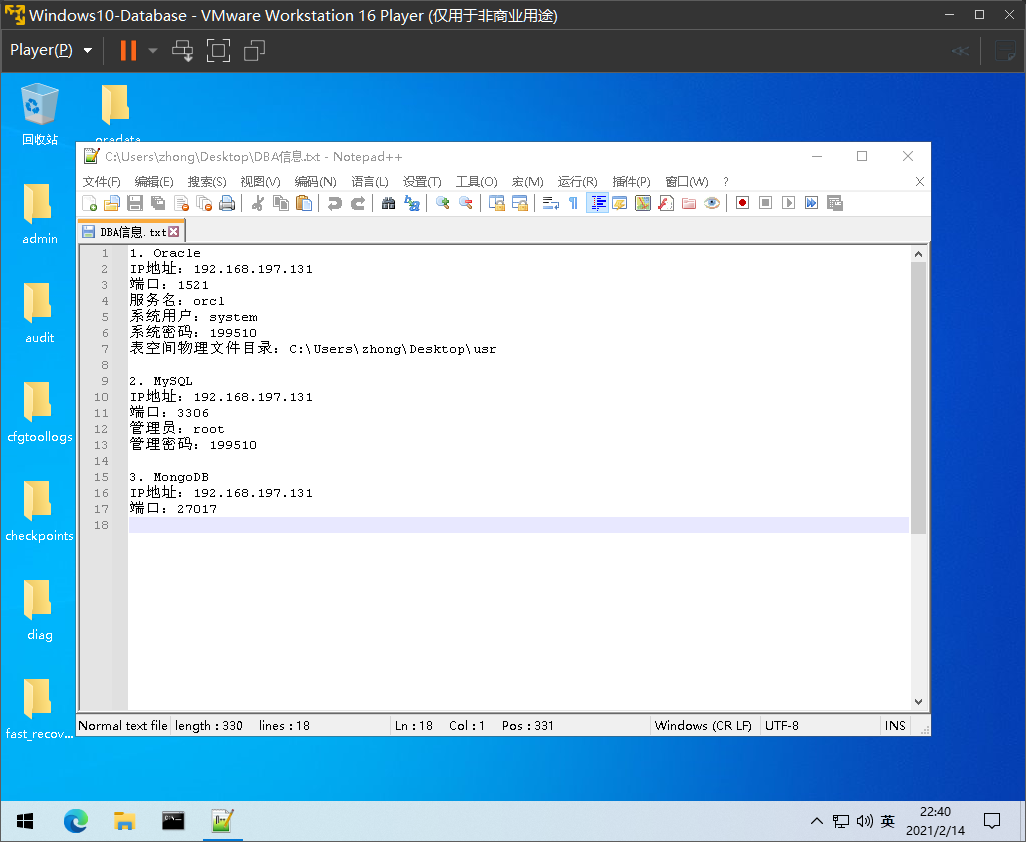Click the Open file toolbar icon
This screenshot has height=842, width=1026.
[x=112, y=203]
